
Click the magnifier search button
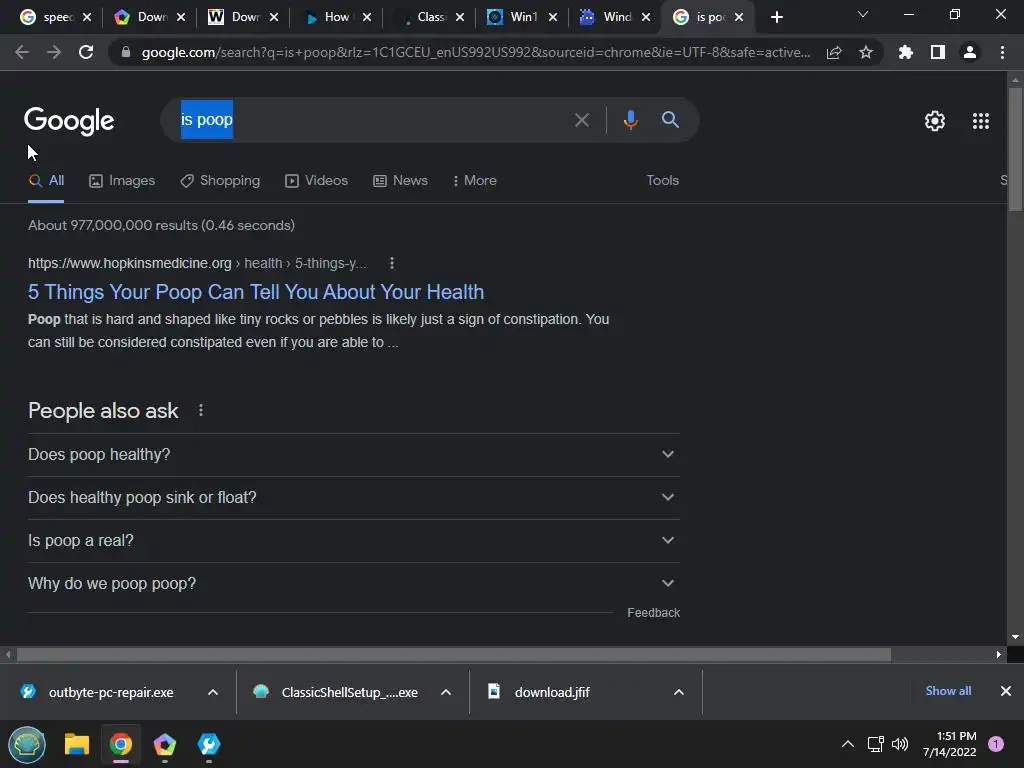(670, 120)
